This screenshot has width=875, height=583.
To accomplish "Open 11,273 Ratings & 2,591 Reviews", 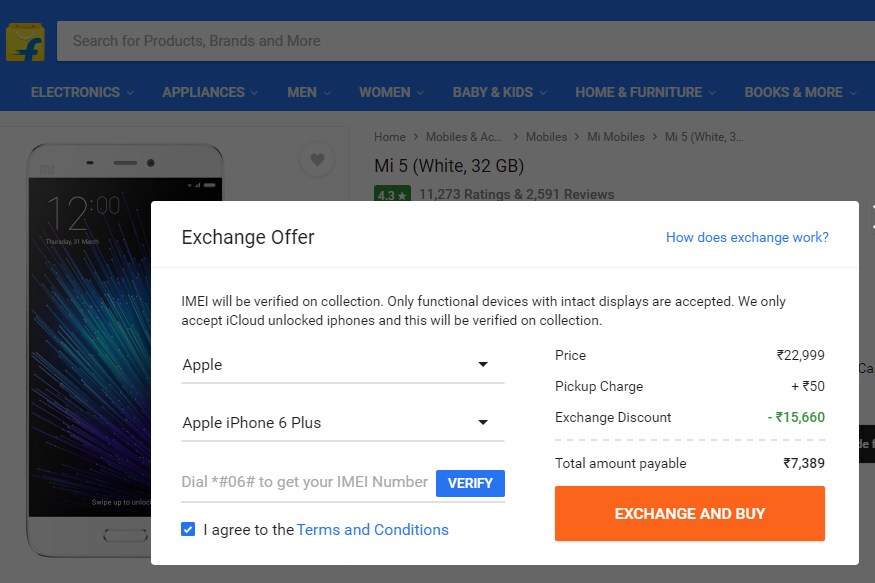I will pos(517,194).
